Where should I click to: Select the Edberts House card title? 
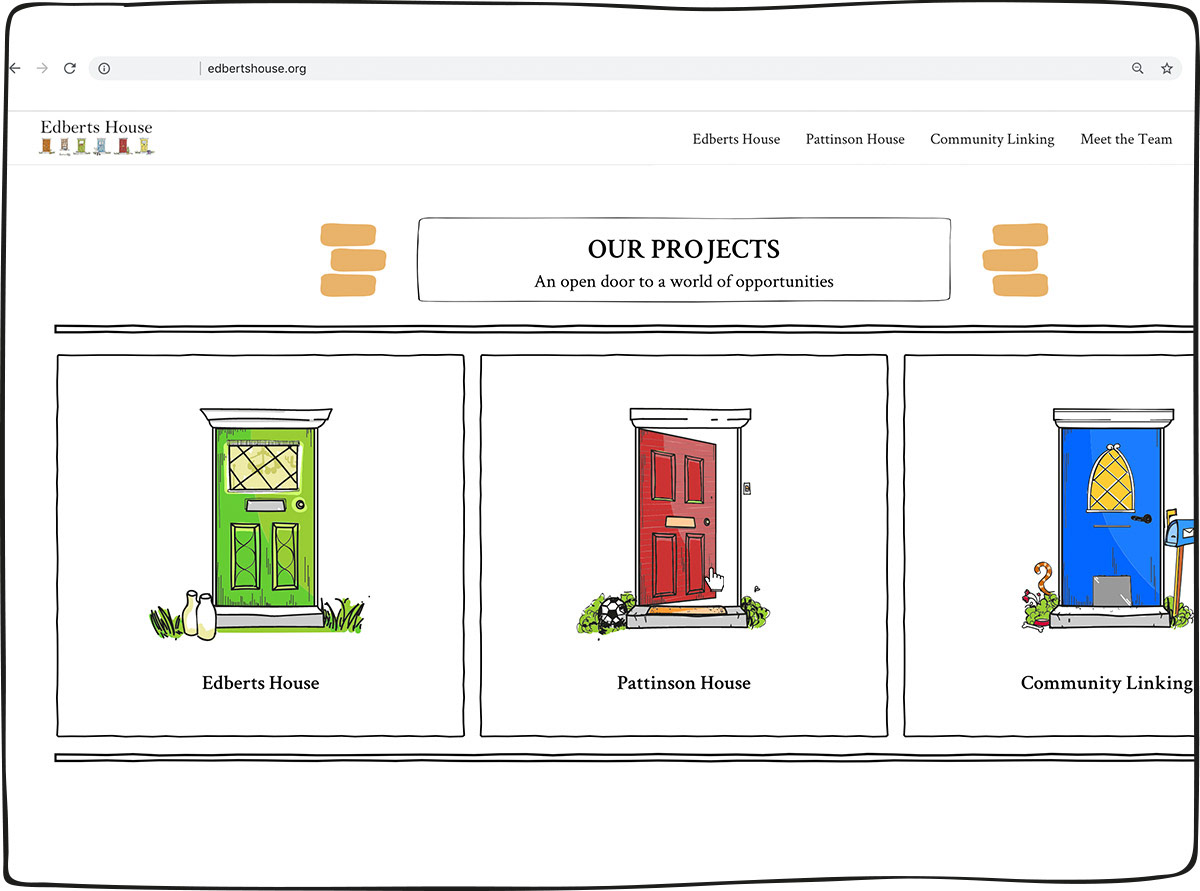click(x=261, y=683)
